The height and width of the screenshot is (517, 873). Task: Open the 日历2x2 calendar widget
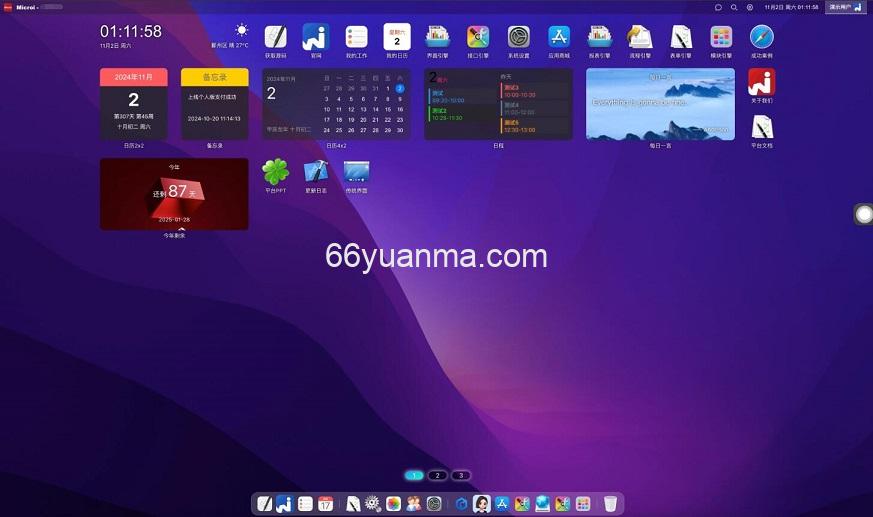pyautogui.click(x=134, y=104)
